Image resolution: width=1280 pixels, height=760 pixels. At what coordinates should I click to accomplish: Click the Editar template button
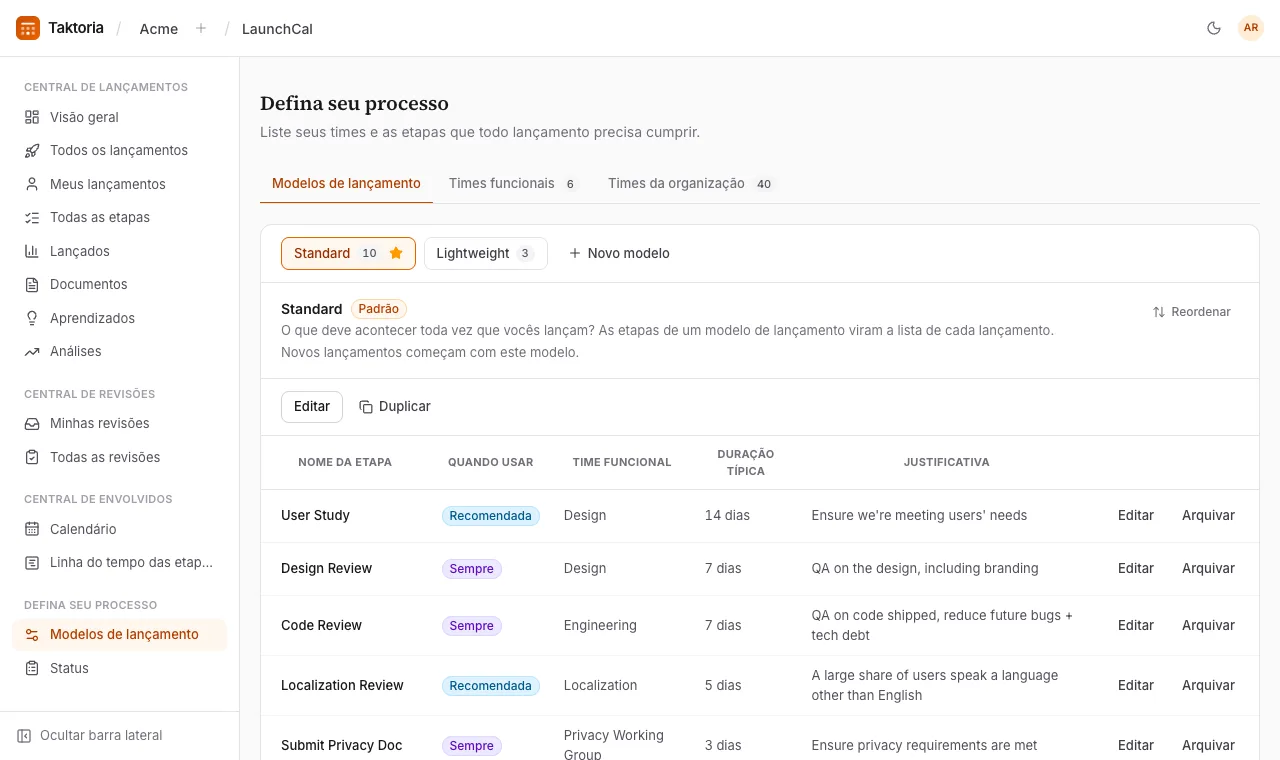[x=312, y=407]
